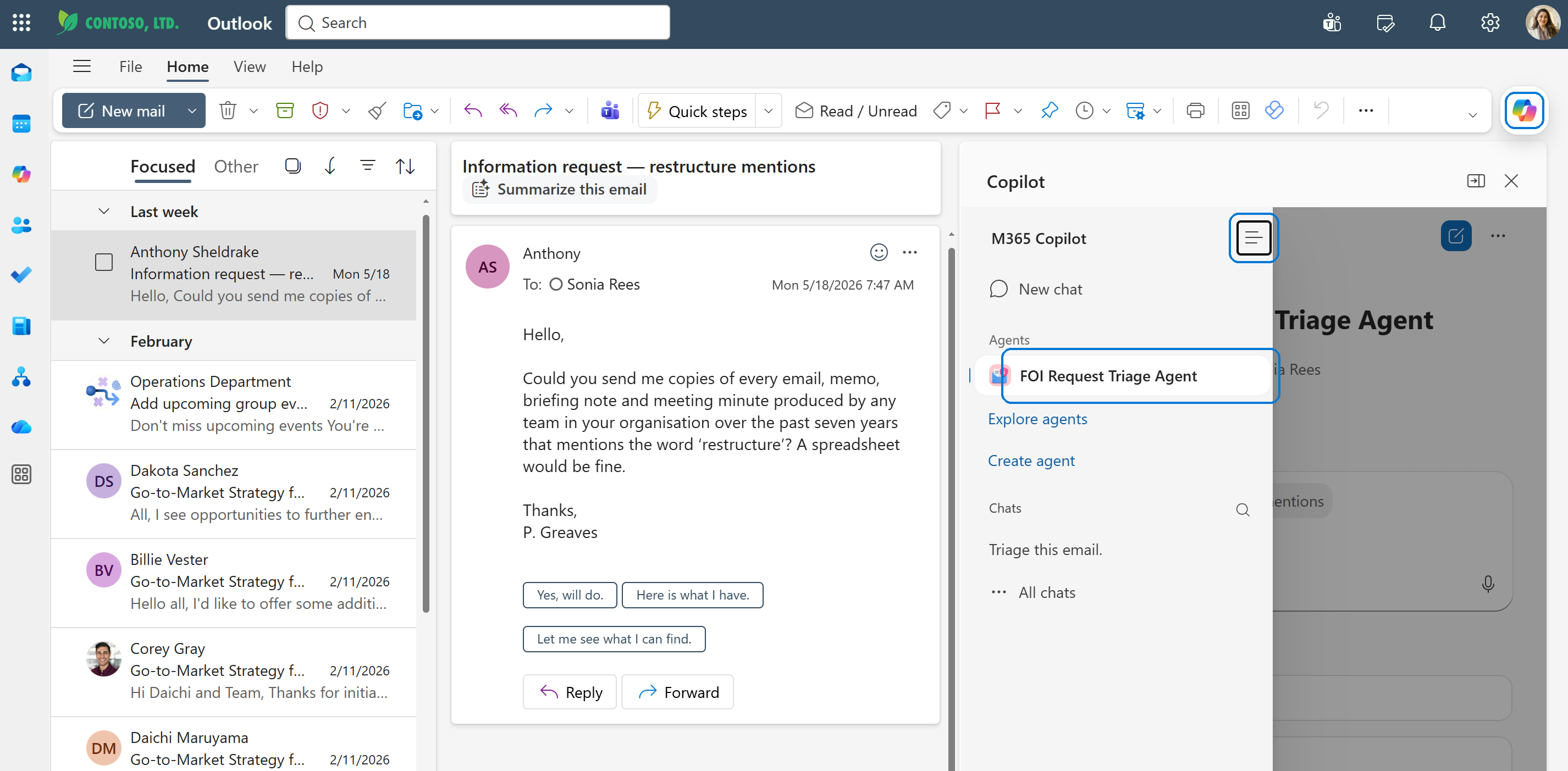The height and width of the screenshot is (771, 1568).
Task: Select Anthony Sheldrake message checkbox
Action: click(x=104, y=262)
